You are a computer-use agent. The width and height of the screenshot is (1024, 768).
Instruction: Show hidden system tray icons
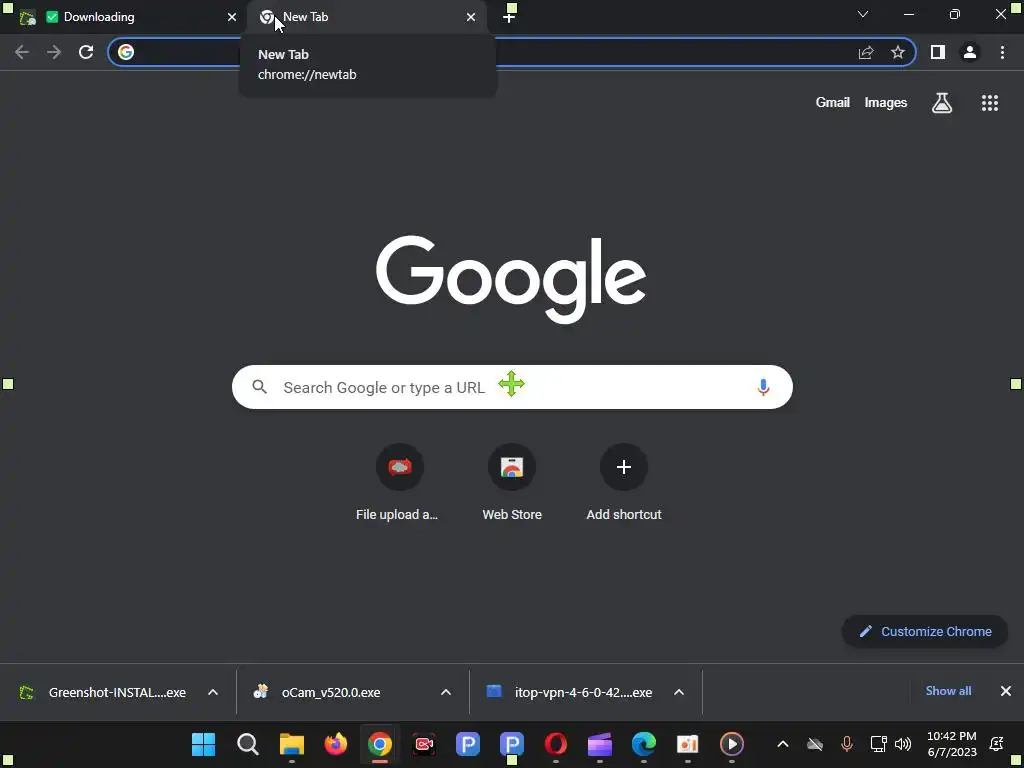coord(782,744)
